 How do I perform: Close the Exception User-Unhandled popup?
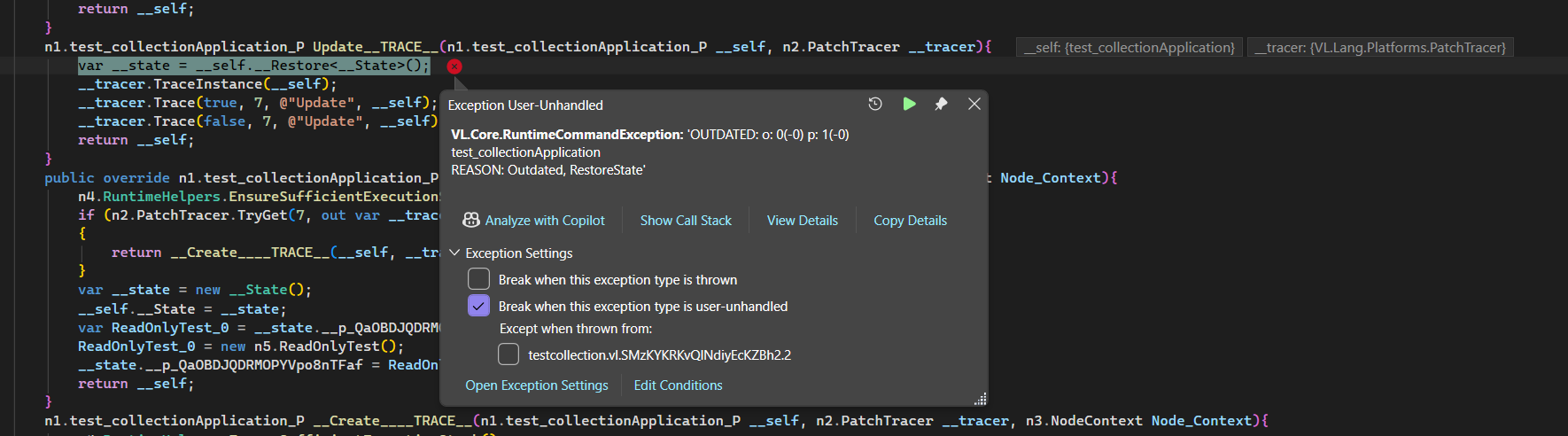974,104
